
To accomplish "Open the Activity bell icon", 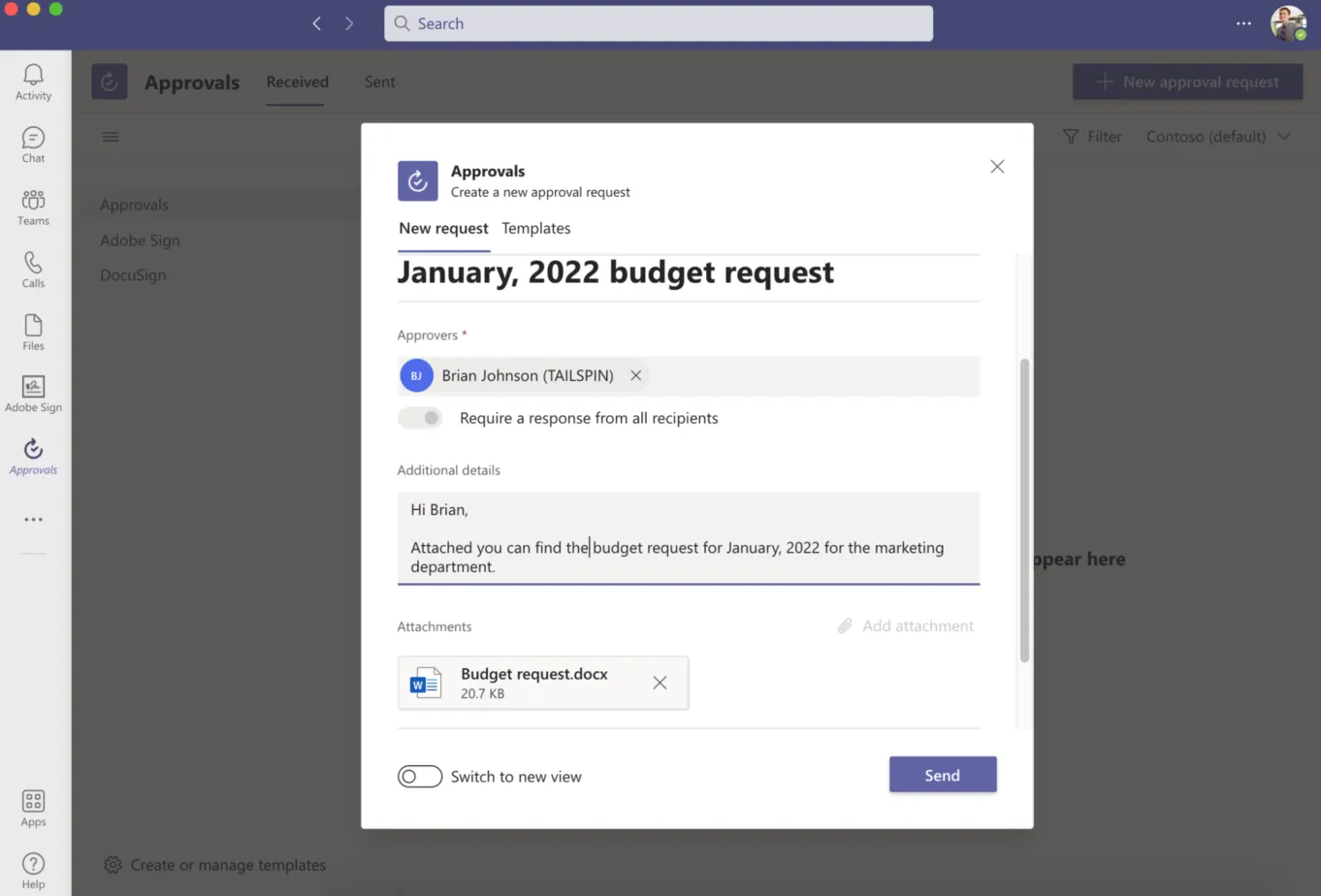I will point(33,75).
